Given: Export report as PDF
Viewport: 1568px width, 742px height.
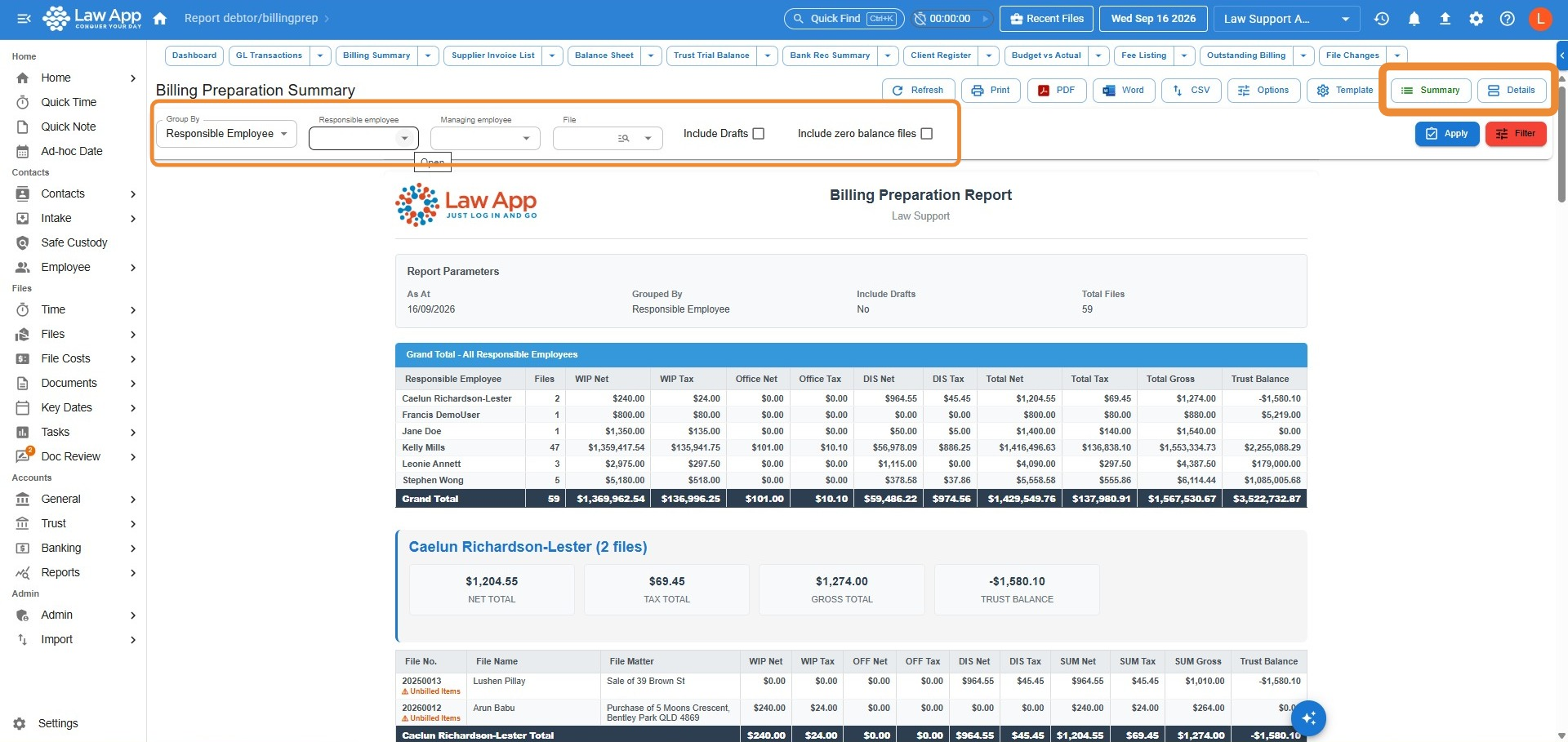Looking at the screenshot, I should pyautogui.click(x=1057, y=91).
